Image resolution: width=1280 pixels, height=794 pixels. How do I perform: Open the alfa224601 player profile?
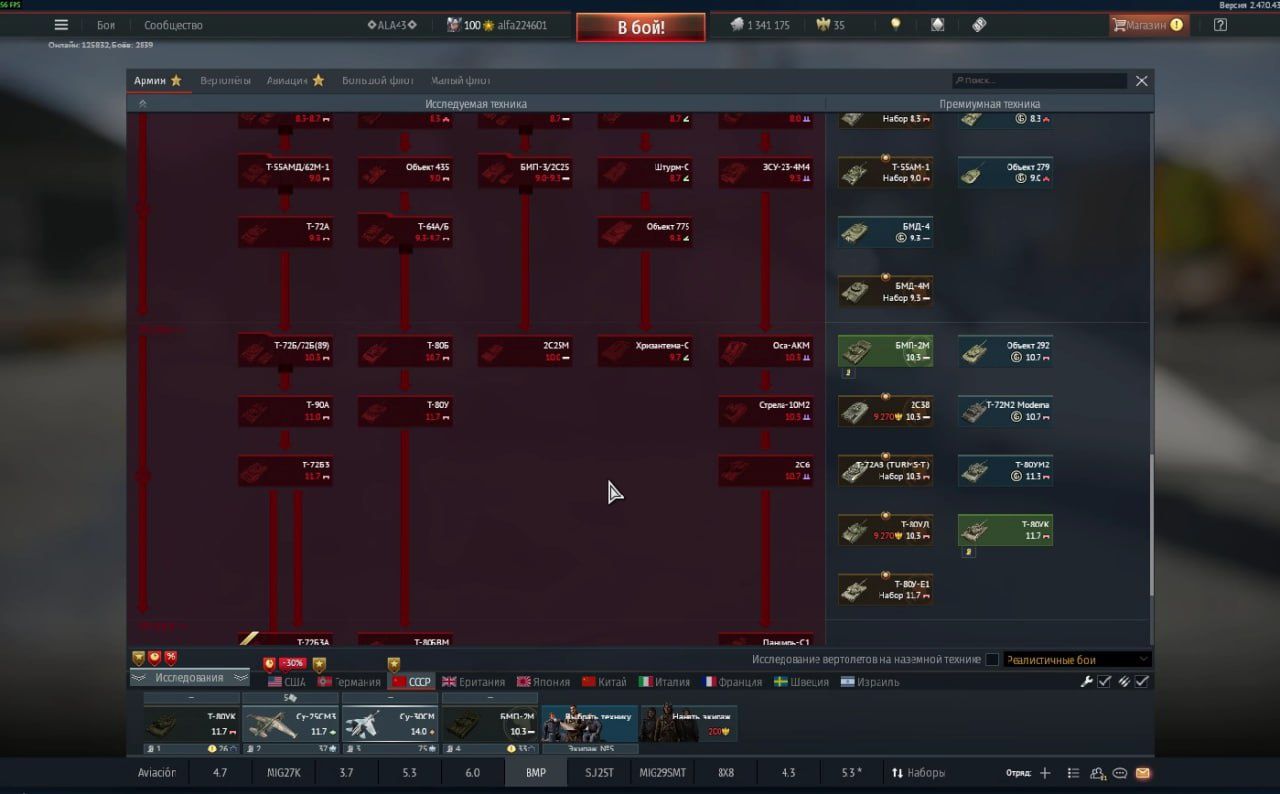tap(497, 25)
